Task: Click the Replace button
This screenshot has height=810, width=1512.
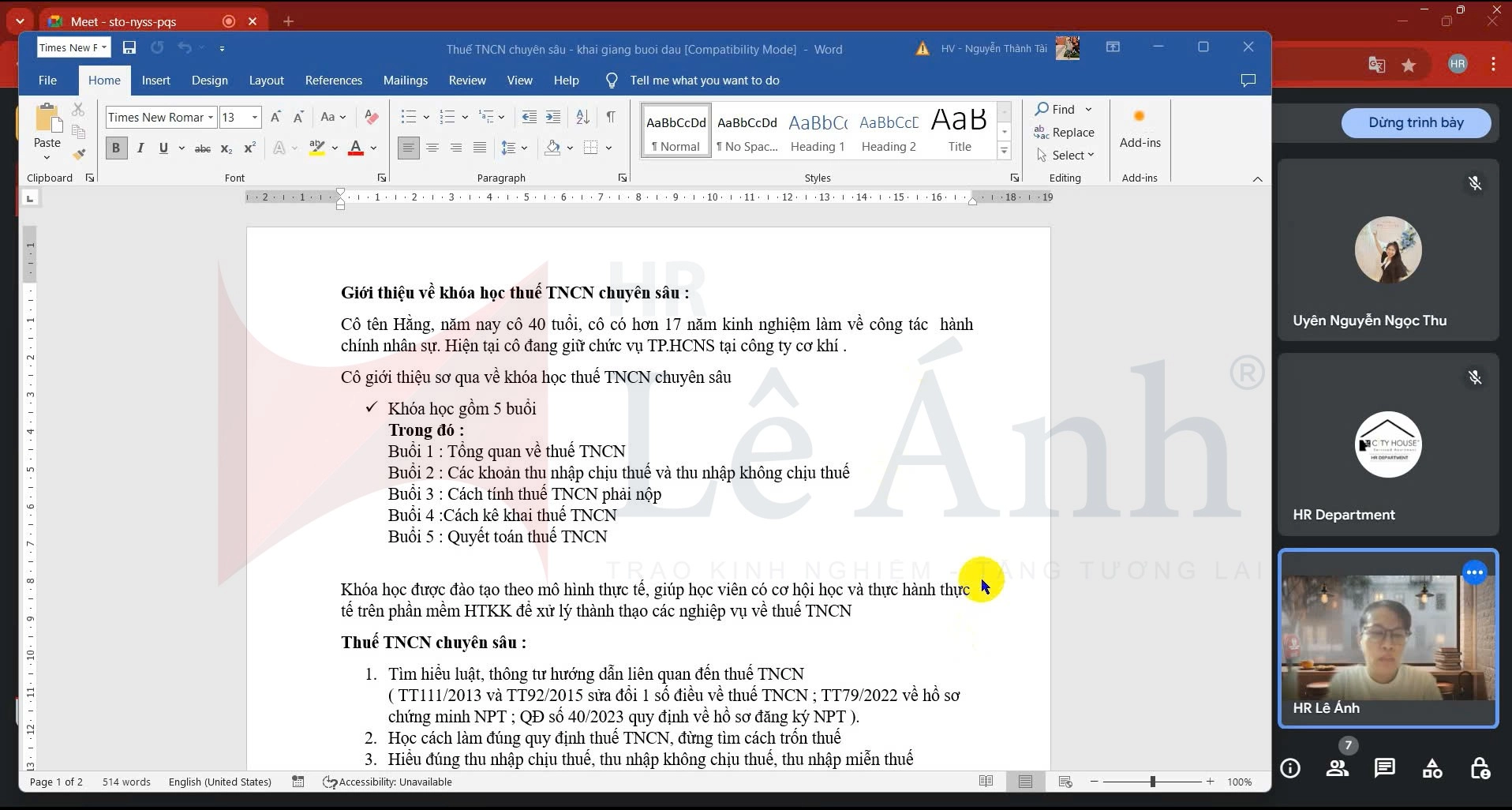Action: pos(1064,133)
